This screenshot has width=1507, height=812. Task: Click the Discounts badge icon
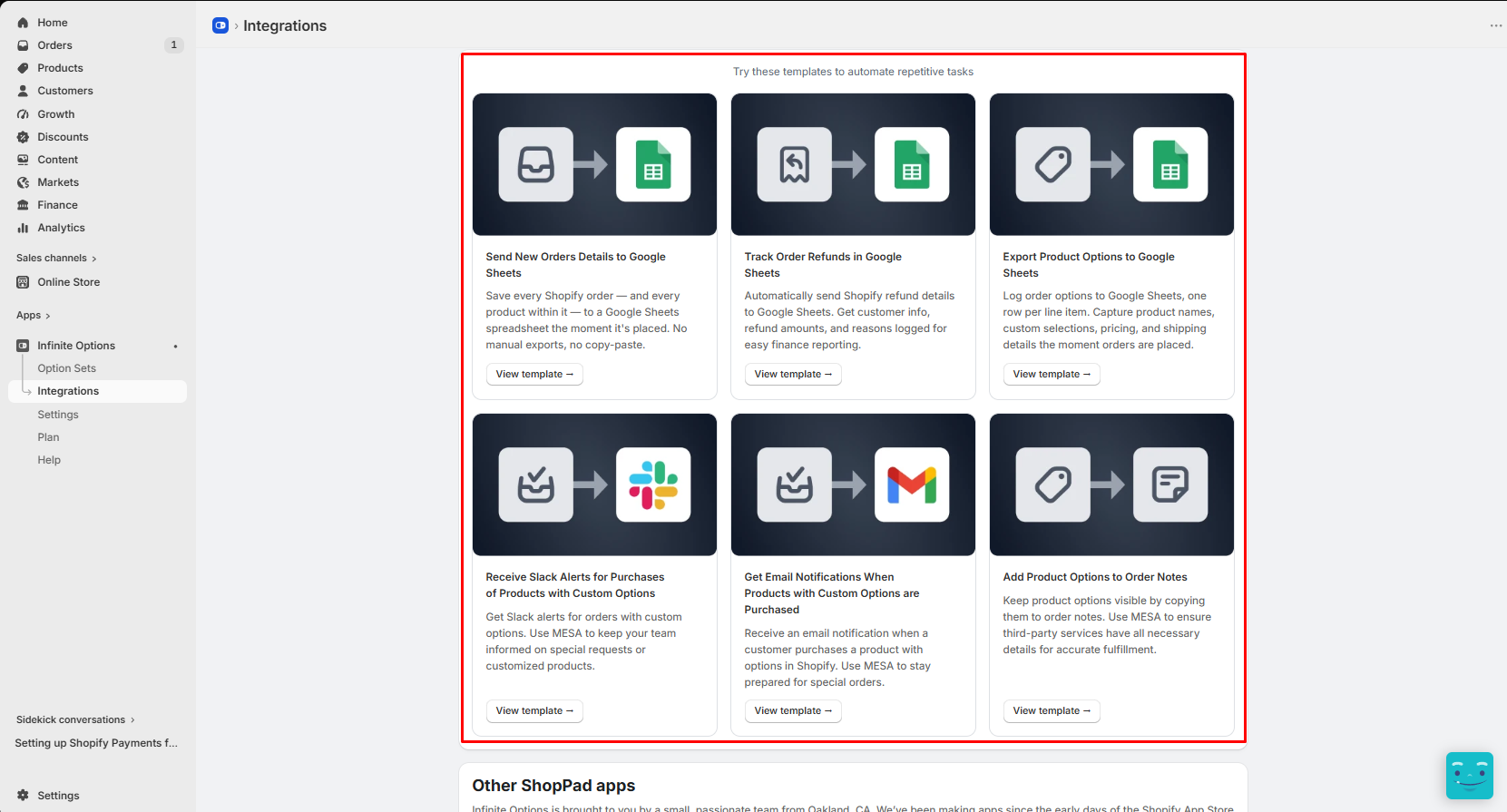pyautogui.click(x=23, y=137)
